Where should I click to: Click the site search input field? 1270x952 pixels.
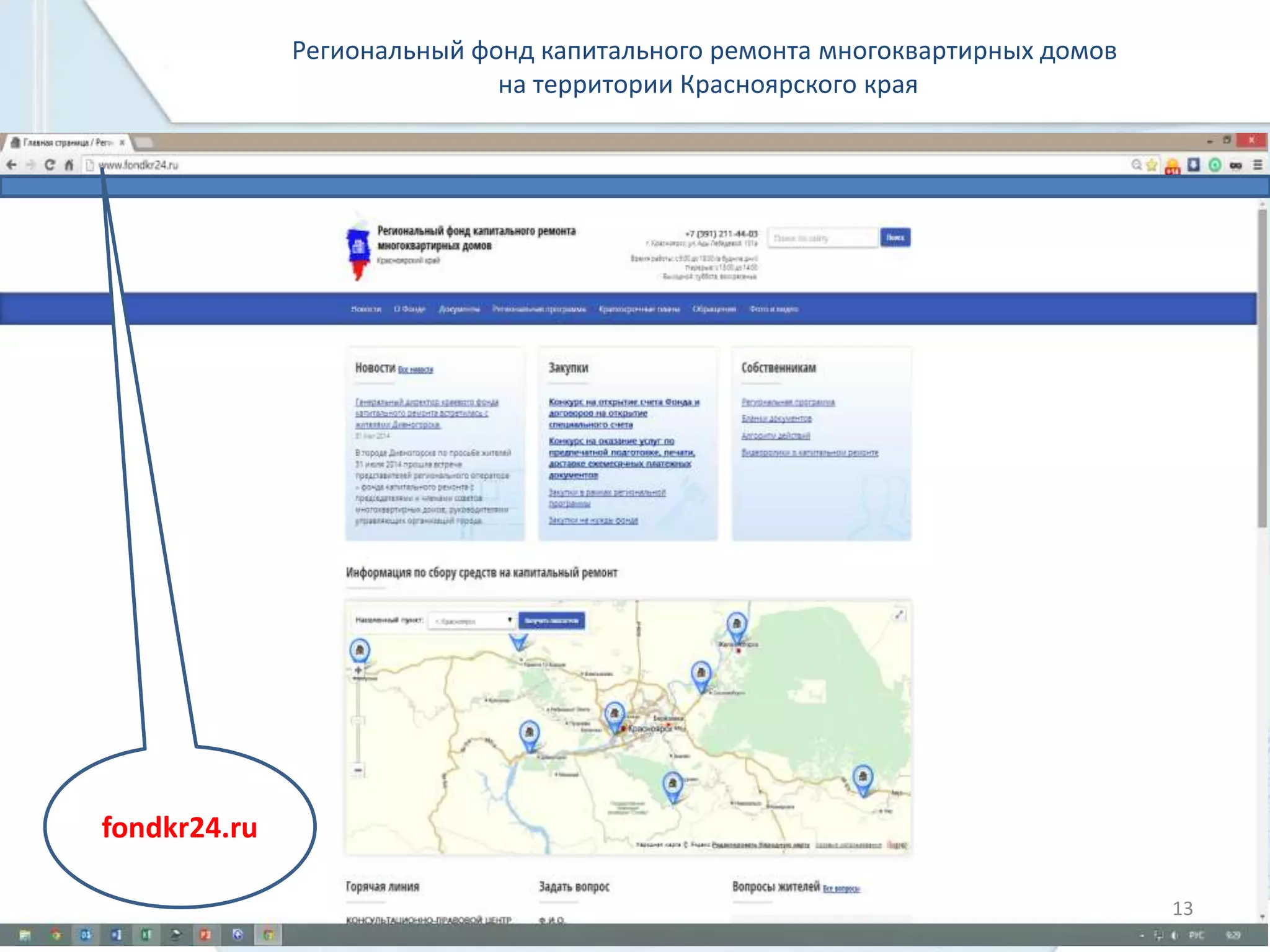pyautogui.click(x=823, y=238)
